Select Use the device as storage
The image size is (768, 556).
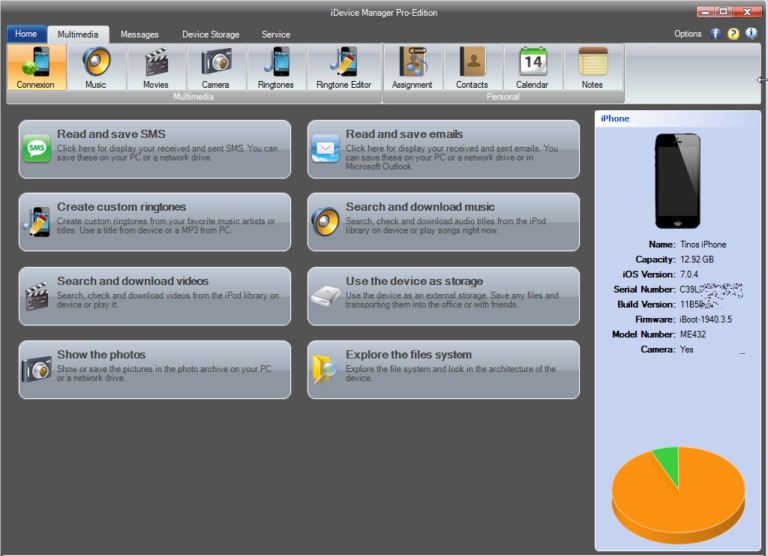[x=443, y=296]
